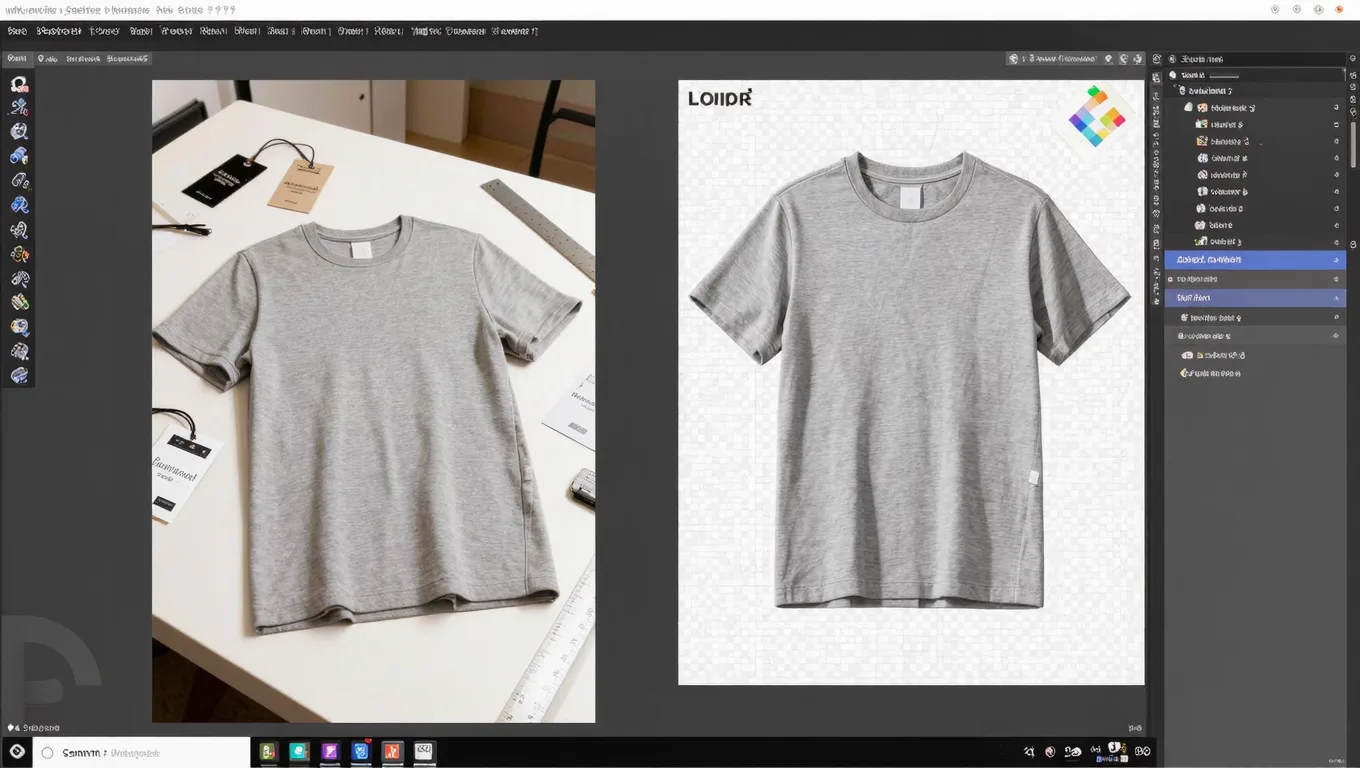Click the cut-out t-shirt on the transparent canvas
Screen dimensions: 1360x768
tap(910, 380)
